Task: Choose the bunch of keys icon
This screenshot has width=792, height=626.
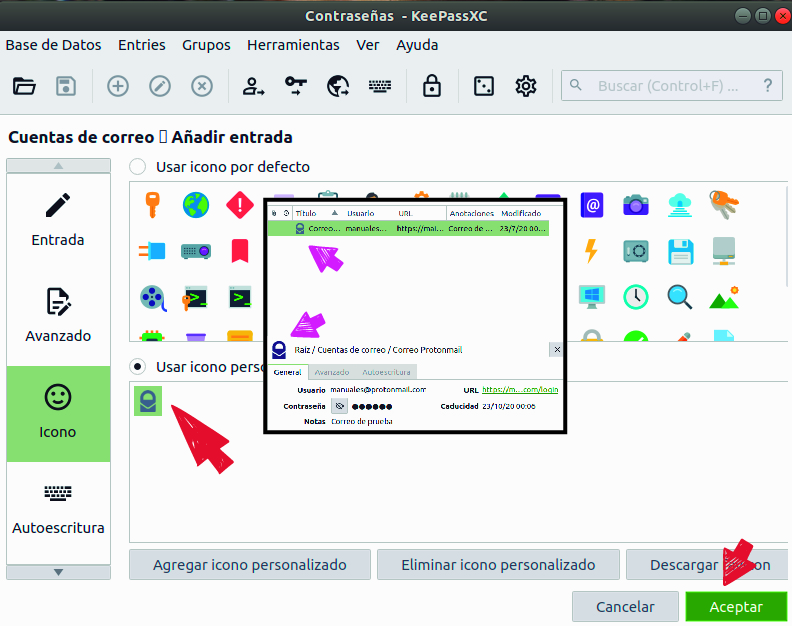Action: point(724,205)
